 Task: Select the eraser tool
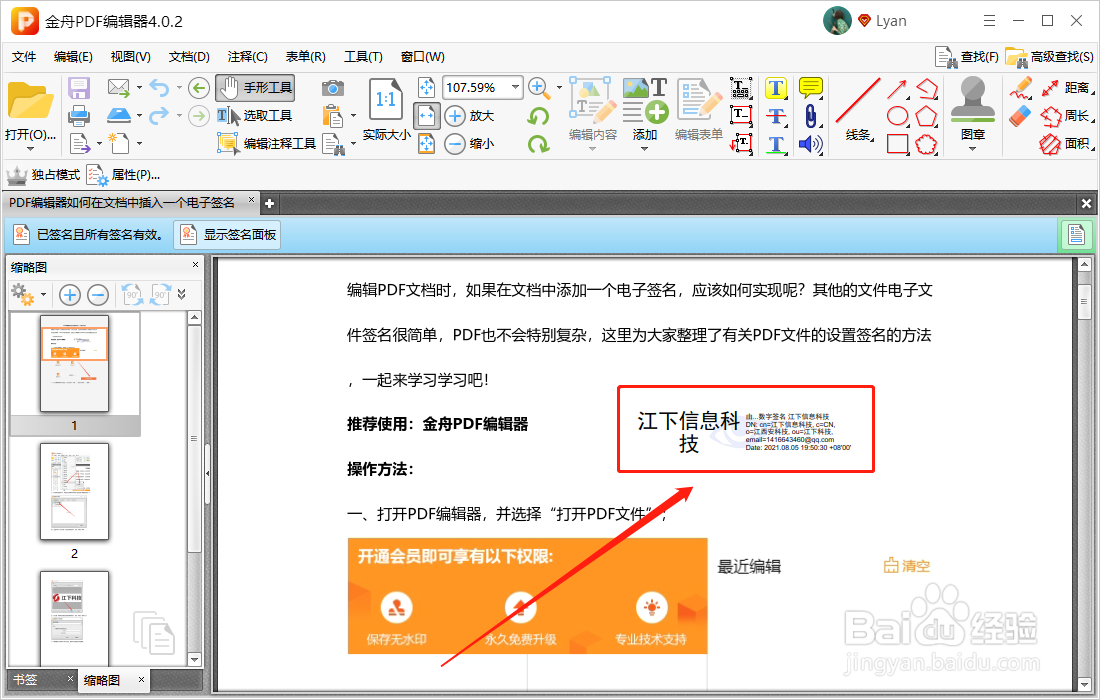[x=1021, y=116]
